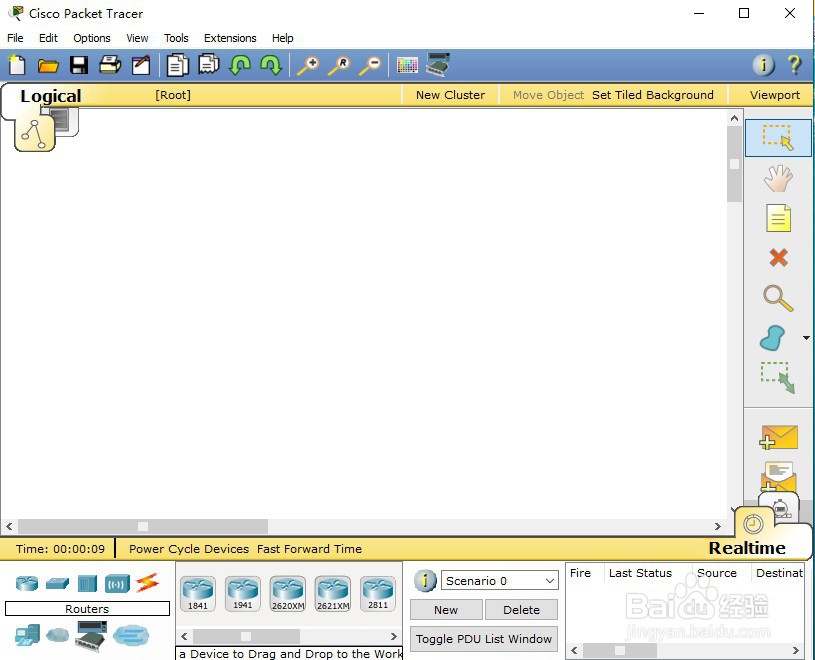Click the Print icon
815x660 pixels.
(110, 65)
